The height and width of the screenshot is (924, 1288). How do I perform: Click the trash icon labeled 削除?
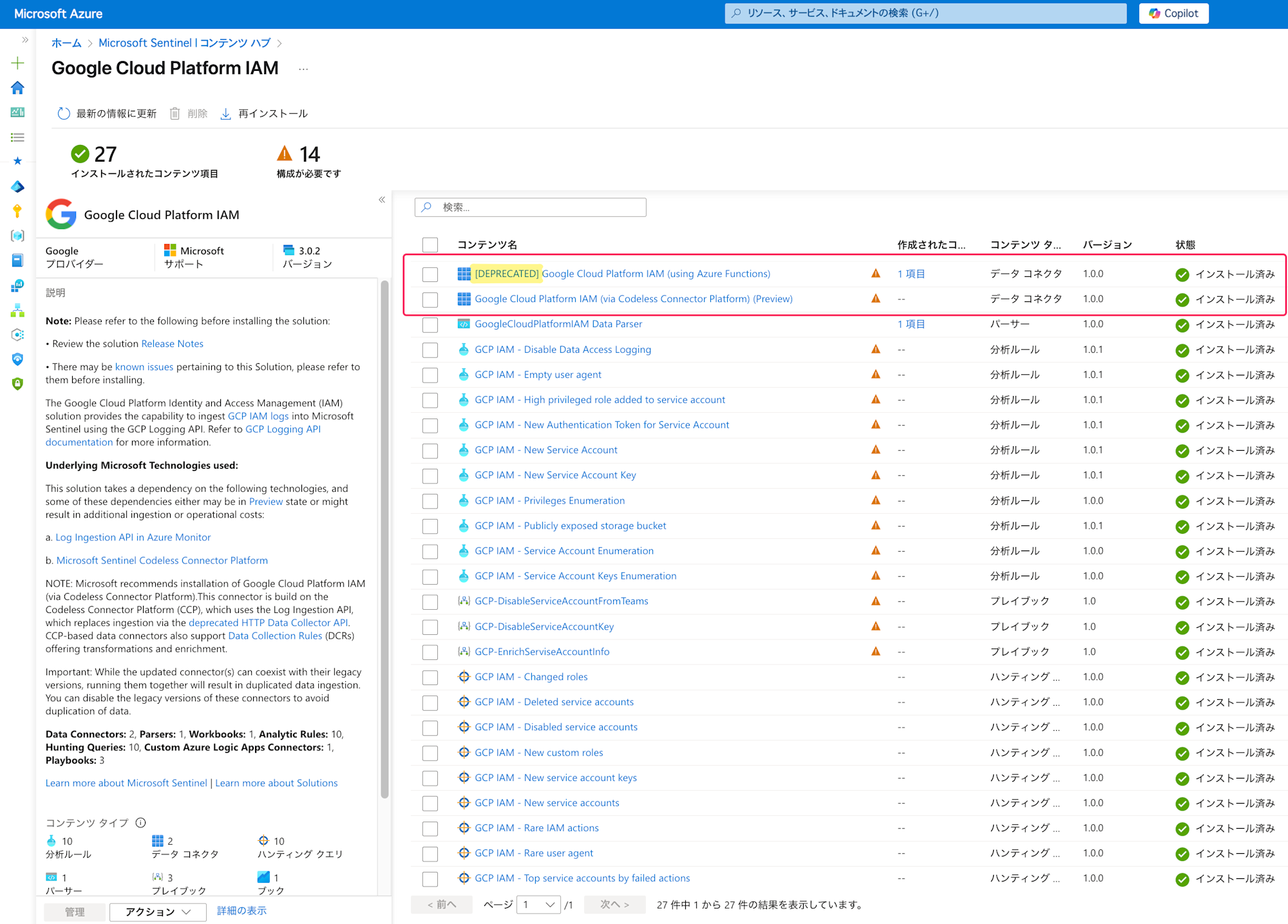pyautogui.click(x=175, y=114)
